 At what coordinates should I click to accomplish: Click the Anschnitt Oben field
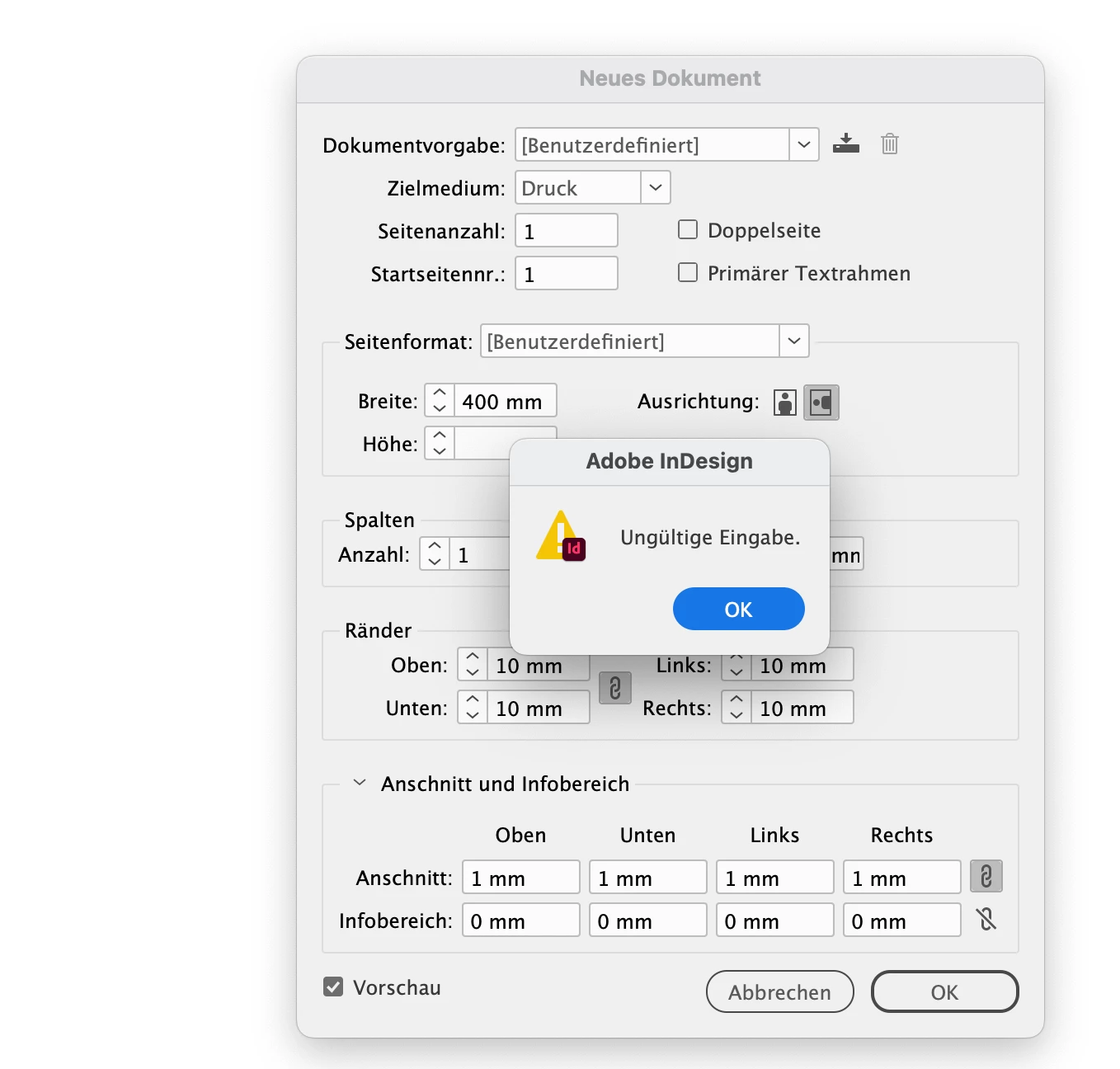[521, 877]
